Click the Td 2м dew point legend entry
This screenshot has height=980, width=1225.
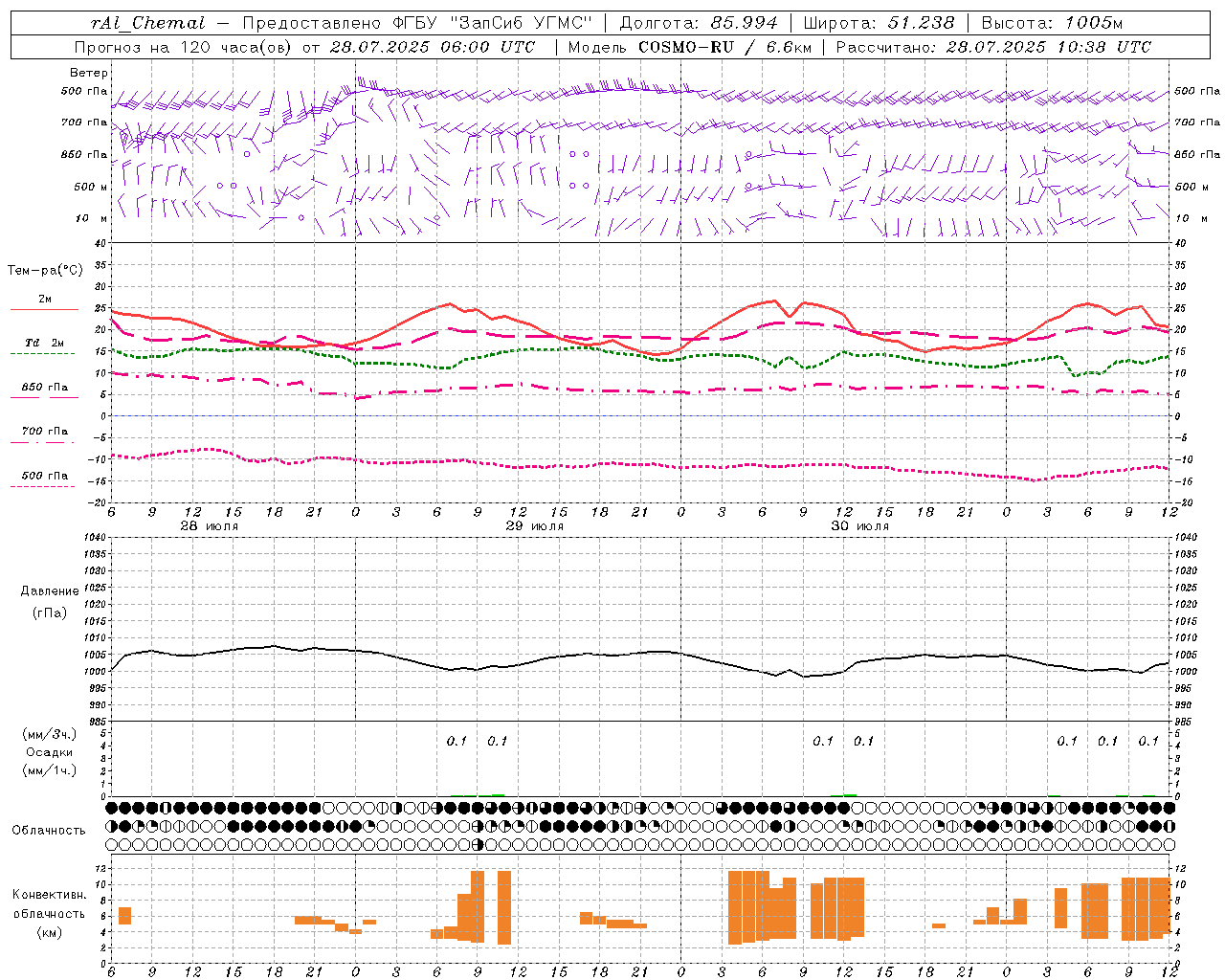coord(45,343)
